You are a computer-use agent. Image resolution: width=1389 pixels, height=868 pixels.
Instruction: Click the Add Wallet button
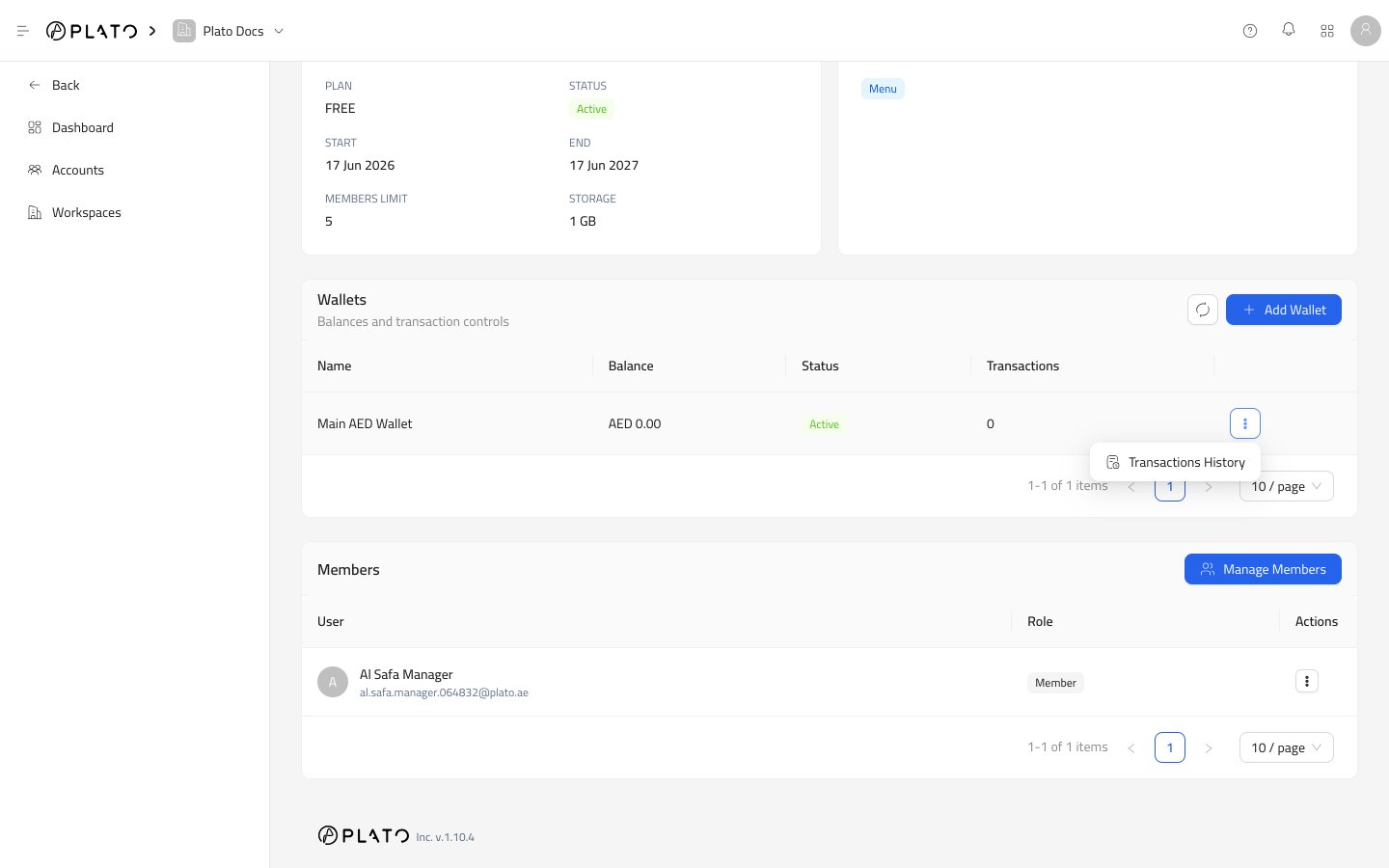click(1284, 310)
